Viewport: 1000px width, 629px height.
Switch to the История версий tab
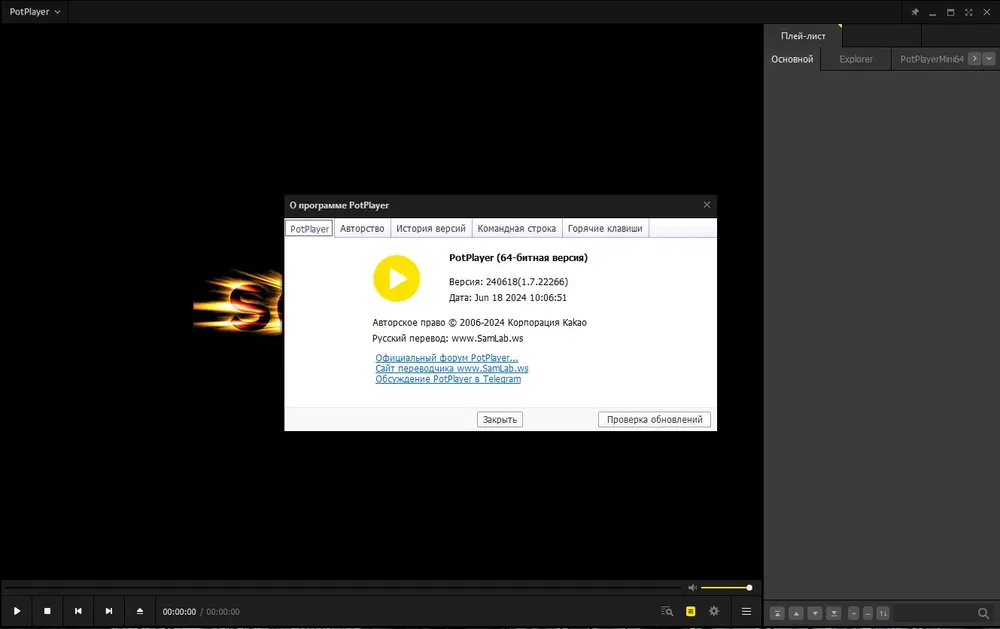[x=430, y=228]
